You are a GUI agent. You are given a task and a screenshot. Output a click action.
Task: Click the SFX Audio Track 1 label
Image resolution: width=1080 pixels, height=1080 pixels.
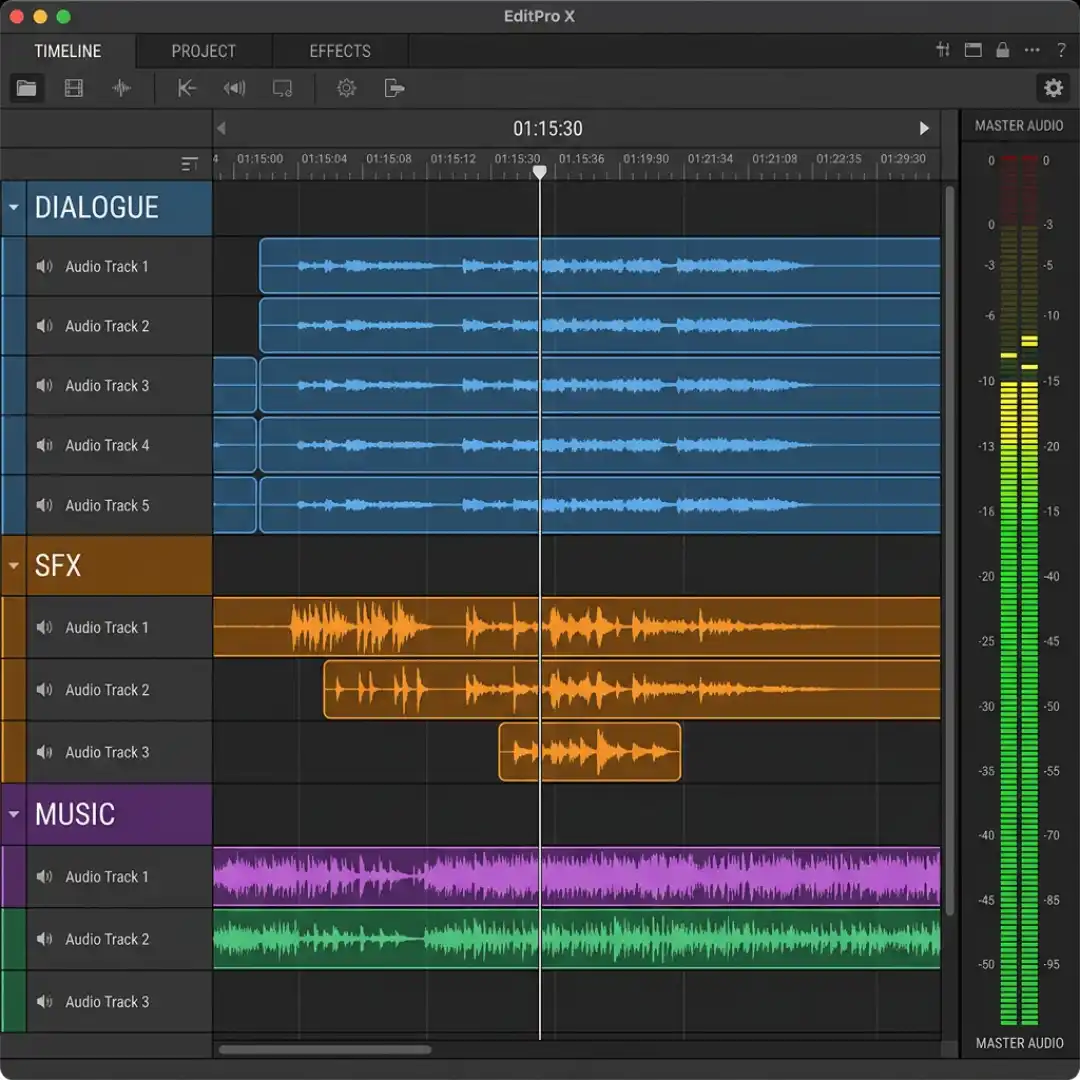coord(107,627)
